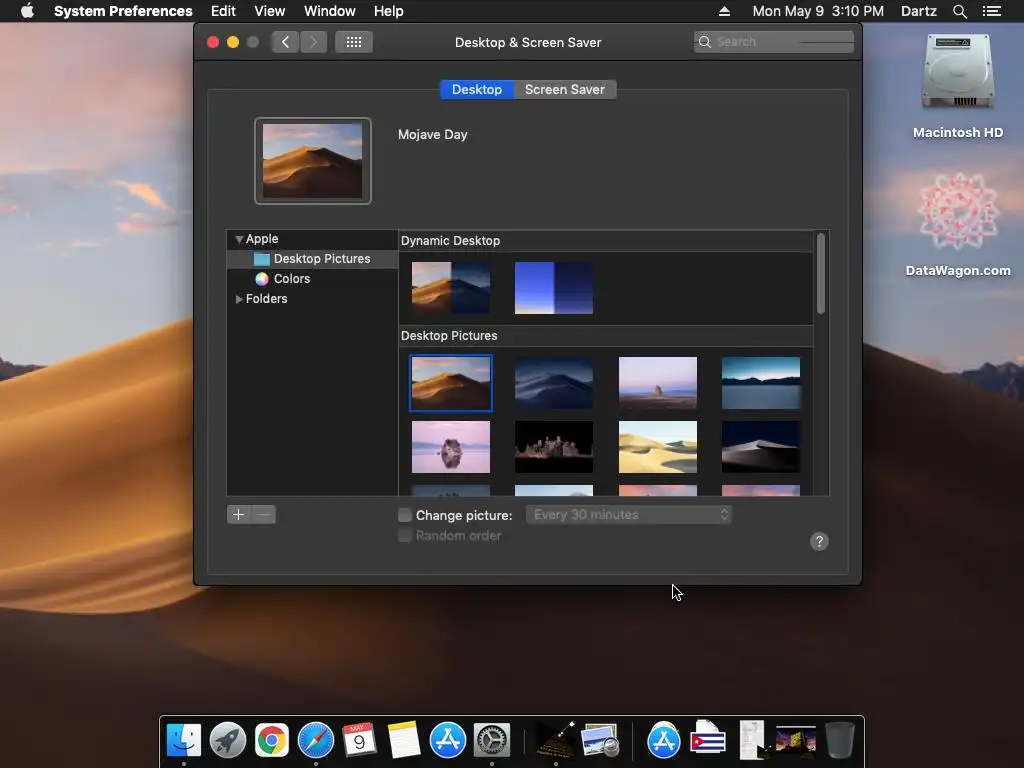
Task: Select the dark lake with teal horizon thumbnail
Action: tap(761, 383)
